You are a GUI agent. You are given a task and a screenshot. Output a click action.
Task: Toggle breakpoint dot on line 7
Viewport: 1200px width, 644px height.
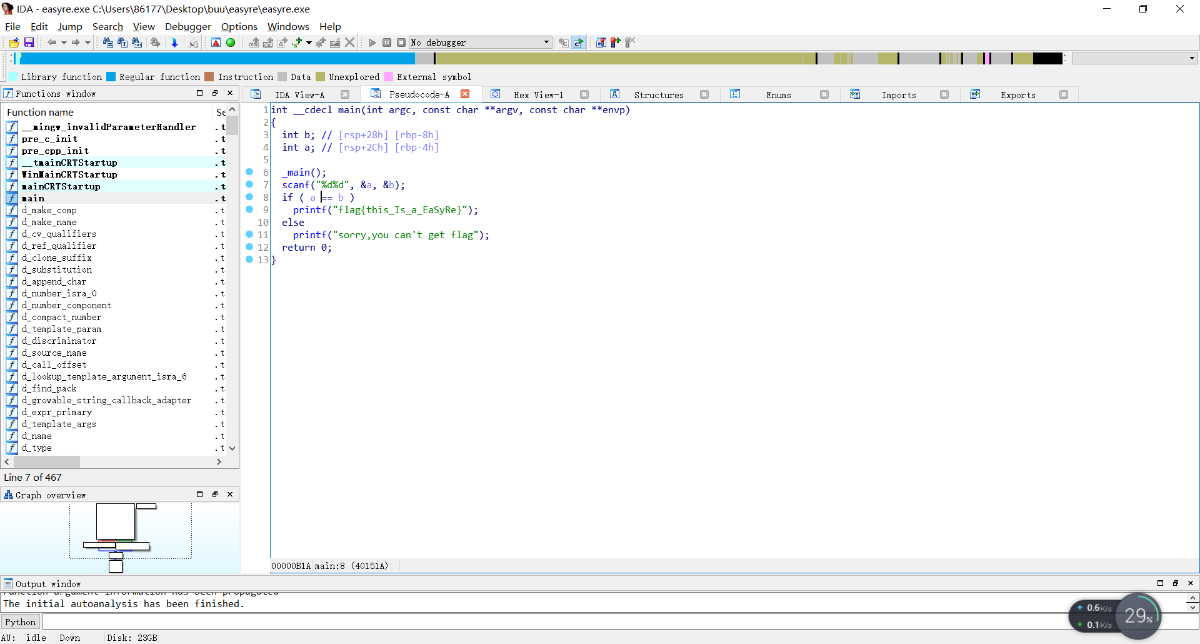(249, 185)
